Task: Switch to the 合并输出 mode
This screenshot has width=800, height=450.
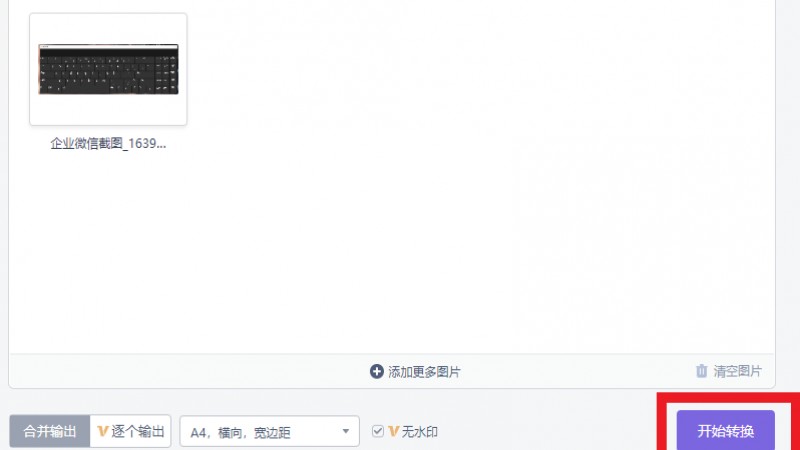Action: point(49,432)
